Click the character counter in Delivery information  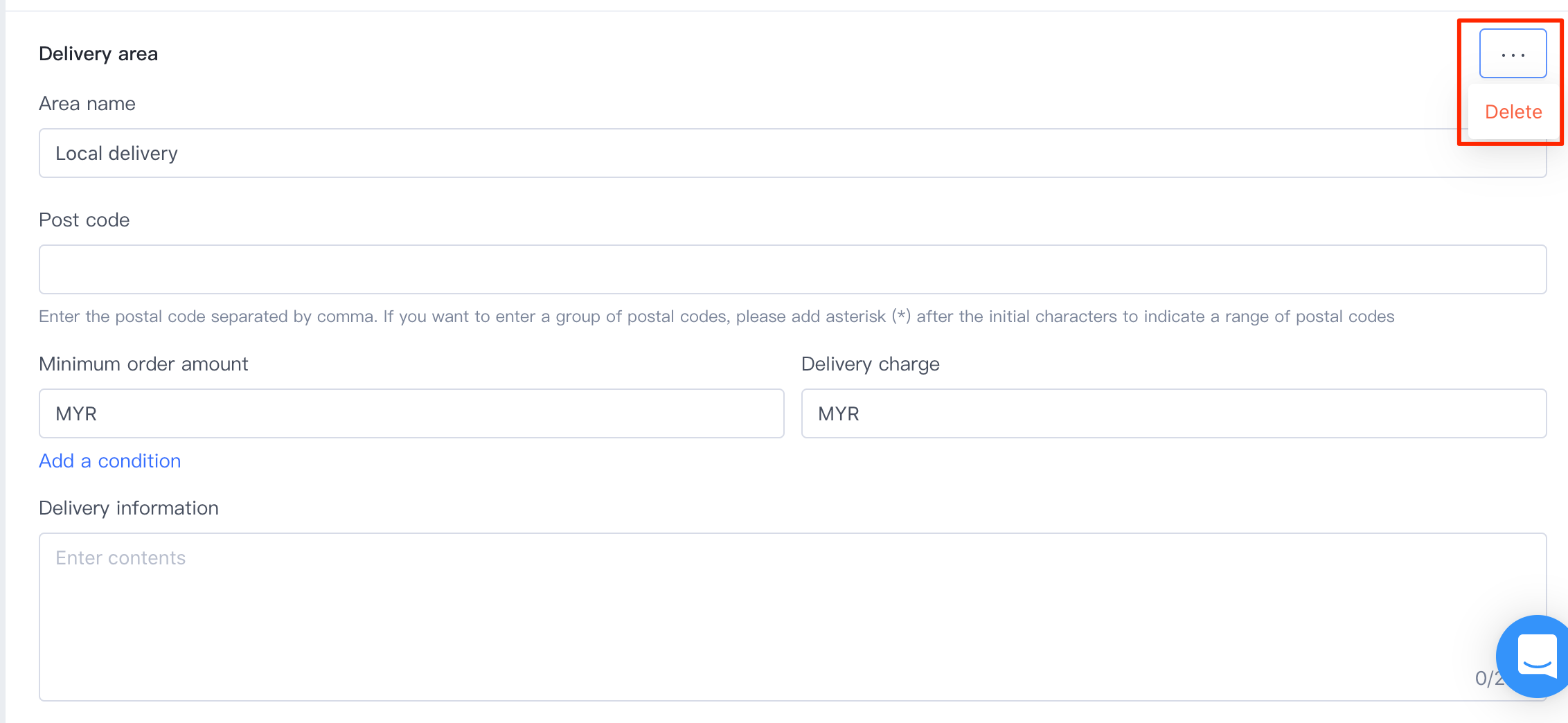[1485, 679]
